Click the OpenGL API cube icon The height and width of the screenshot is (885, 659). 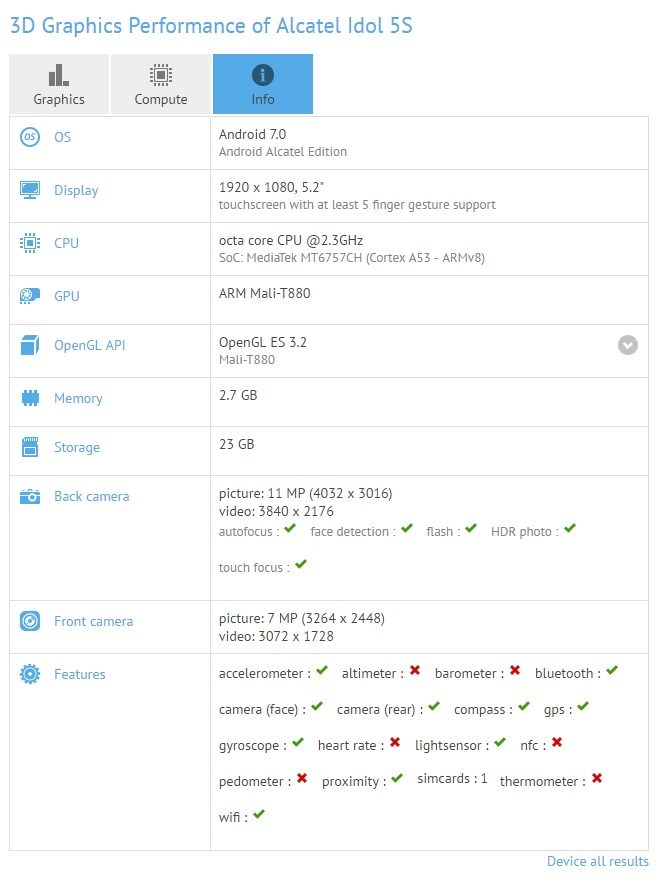click(x=30, y=346)
